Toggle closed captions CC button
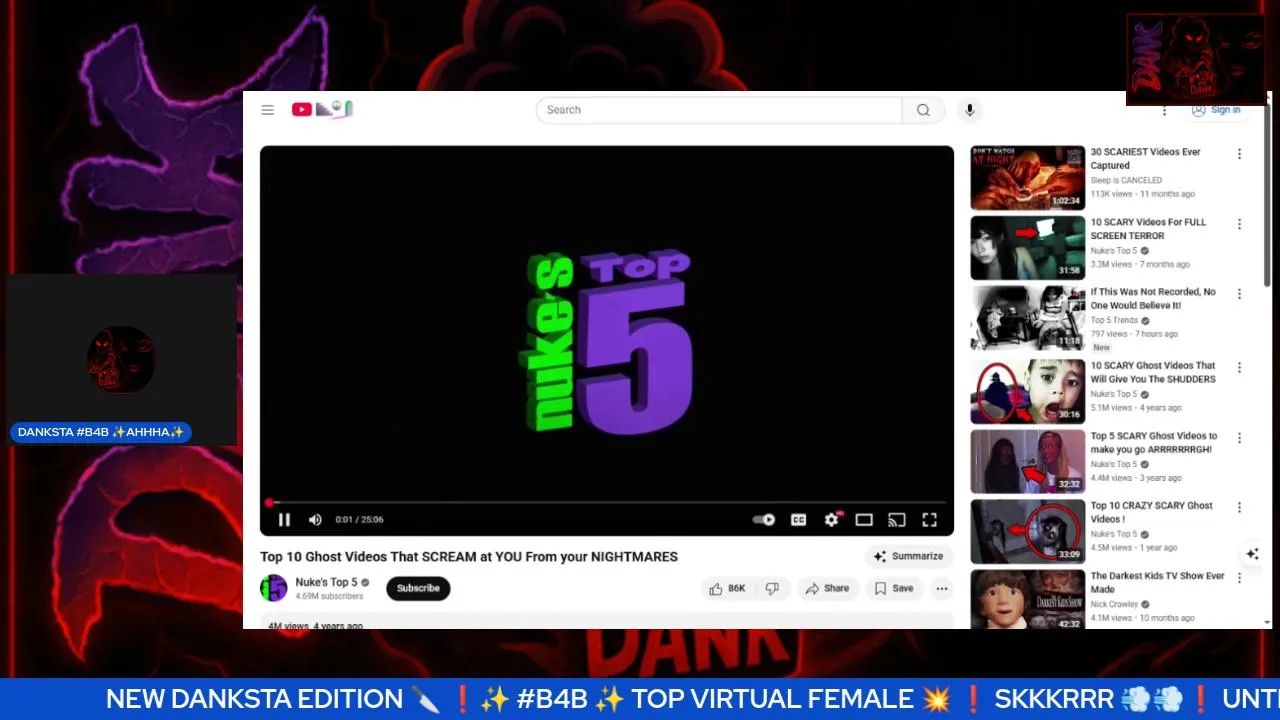Screen dimensions: 1280x720 [x=798, y=520]
